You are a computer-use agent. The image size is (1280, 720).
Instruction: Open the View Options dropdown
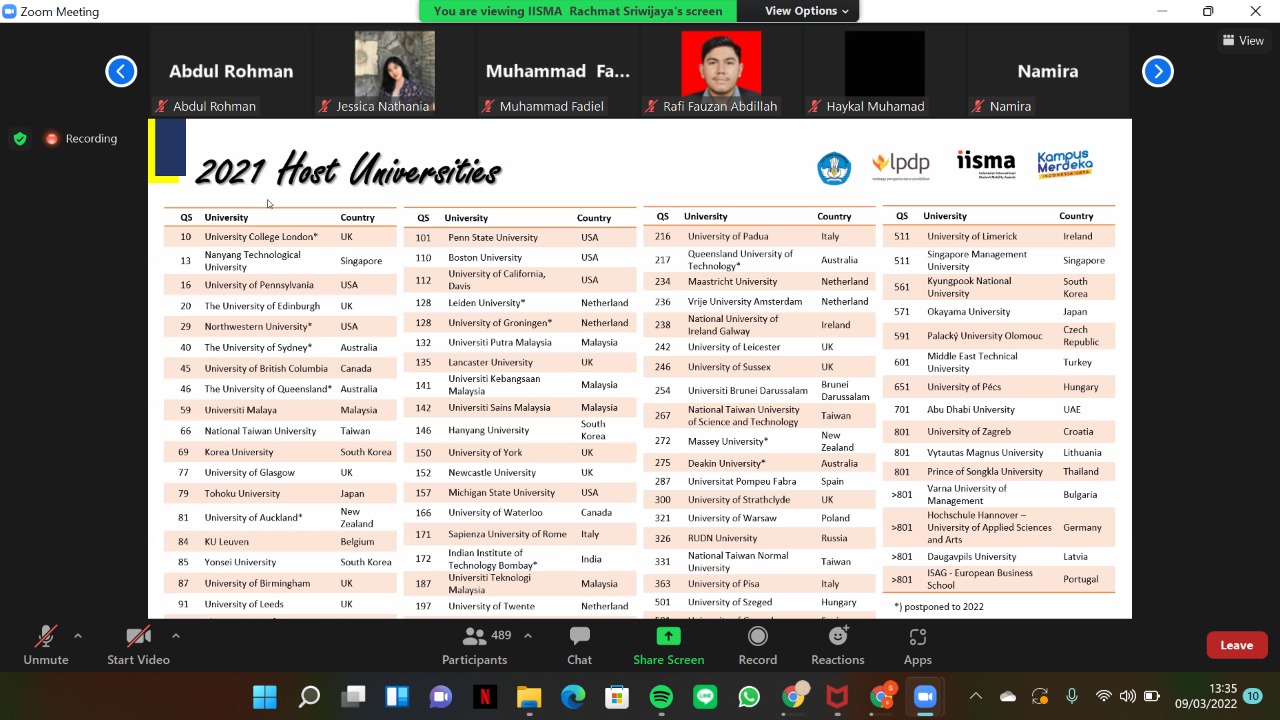coord(806,11)
